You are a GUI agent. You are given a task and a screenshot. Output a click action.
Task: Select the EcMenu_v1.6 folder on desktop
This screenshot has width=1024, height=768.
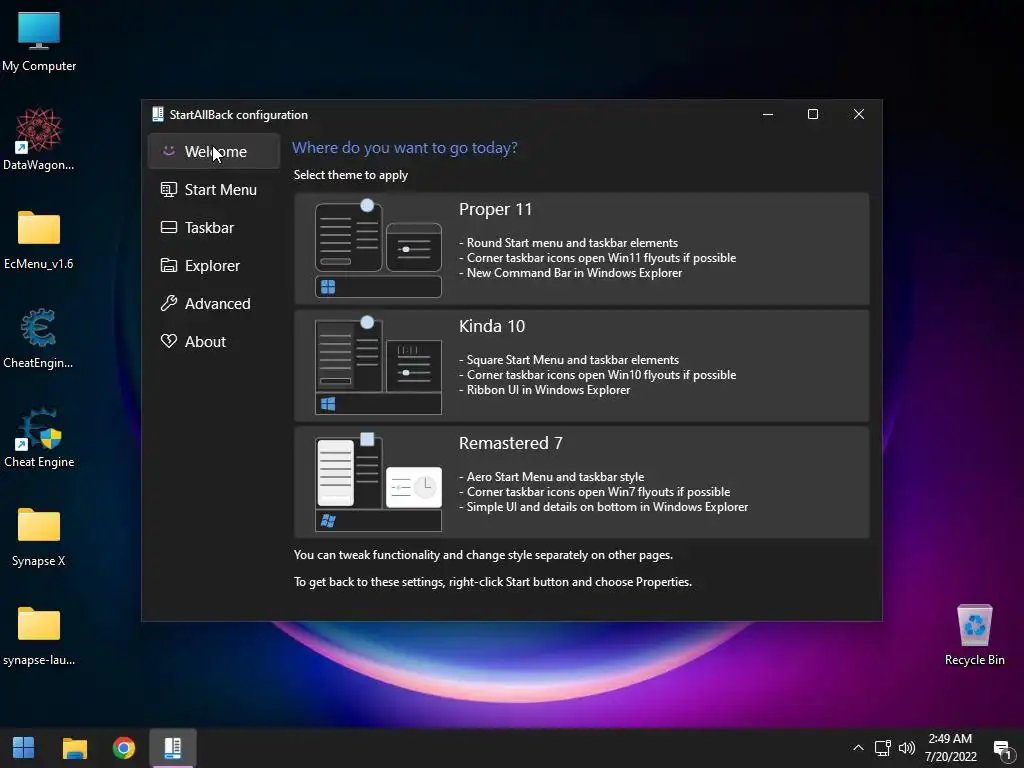(x=39, y=239)
